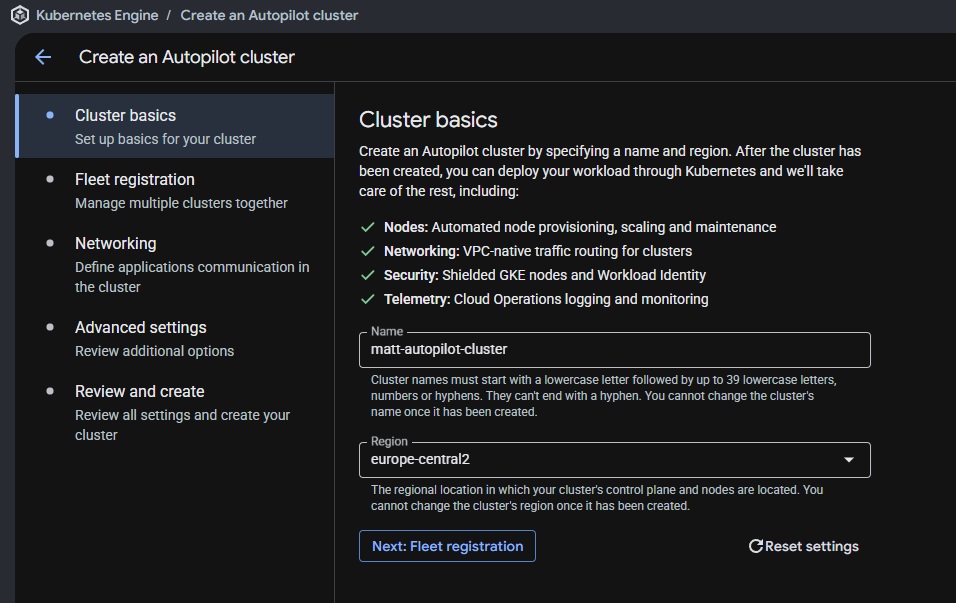Select the europe-central2 Region combo box
The height and width of the screenshot is (603, 956).
(615, 460)
